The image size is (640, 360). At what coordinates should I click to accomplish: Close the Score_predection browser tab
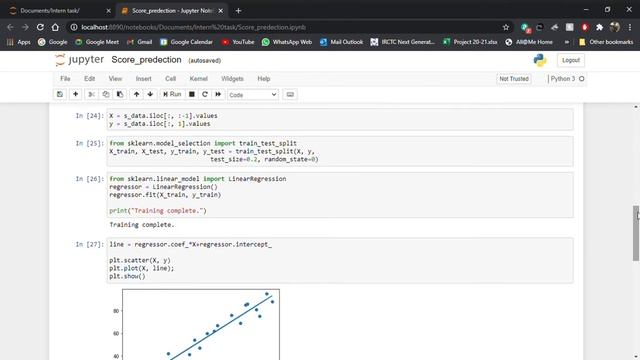pos(221,11)
